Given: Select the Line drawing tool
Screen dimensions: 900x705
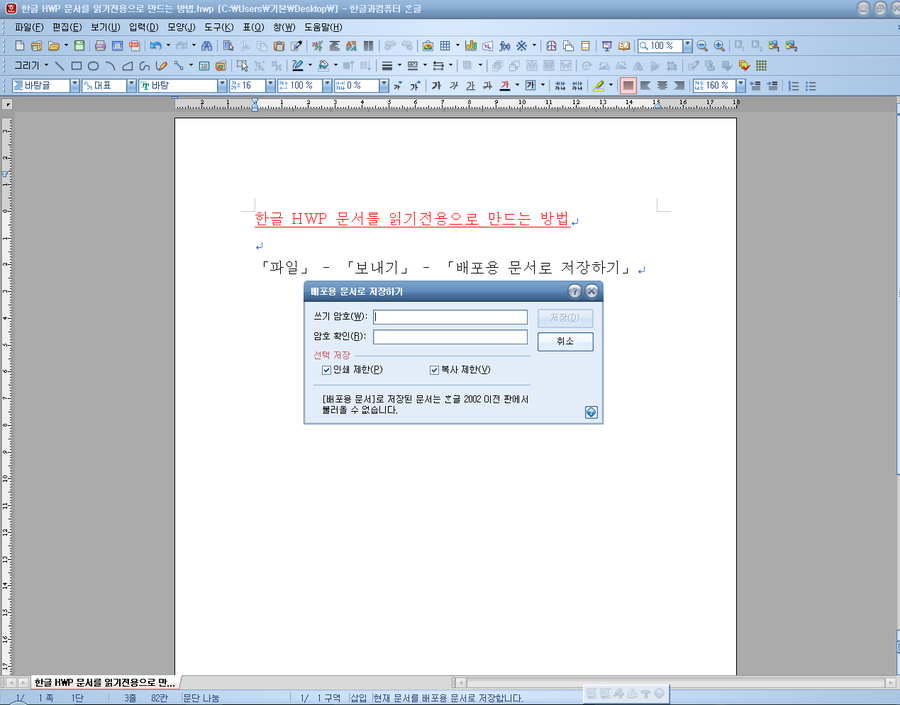Looking at the screenshot, I should [x=59, y=65].
